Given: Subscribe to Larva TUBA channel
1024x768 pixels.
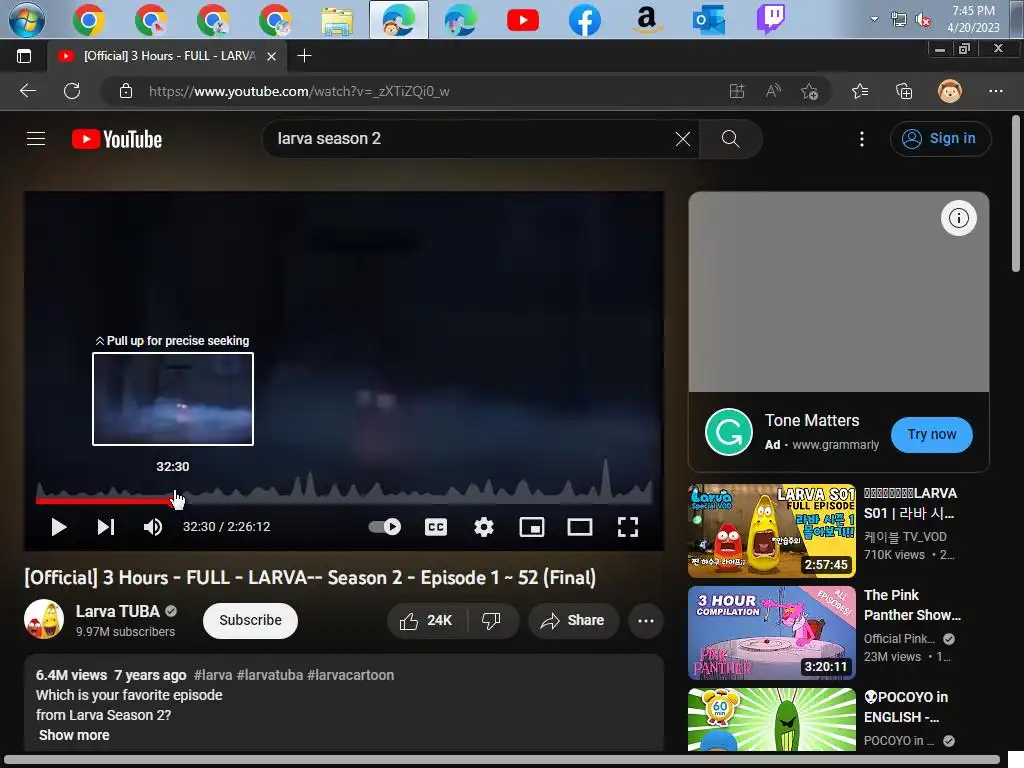Looking at the screenshot, I should [250, 620].
